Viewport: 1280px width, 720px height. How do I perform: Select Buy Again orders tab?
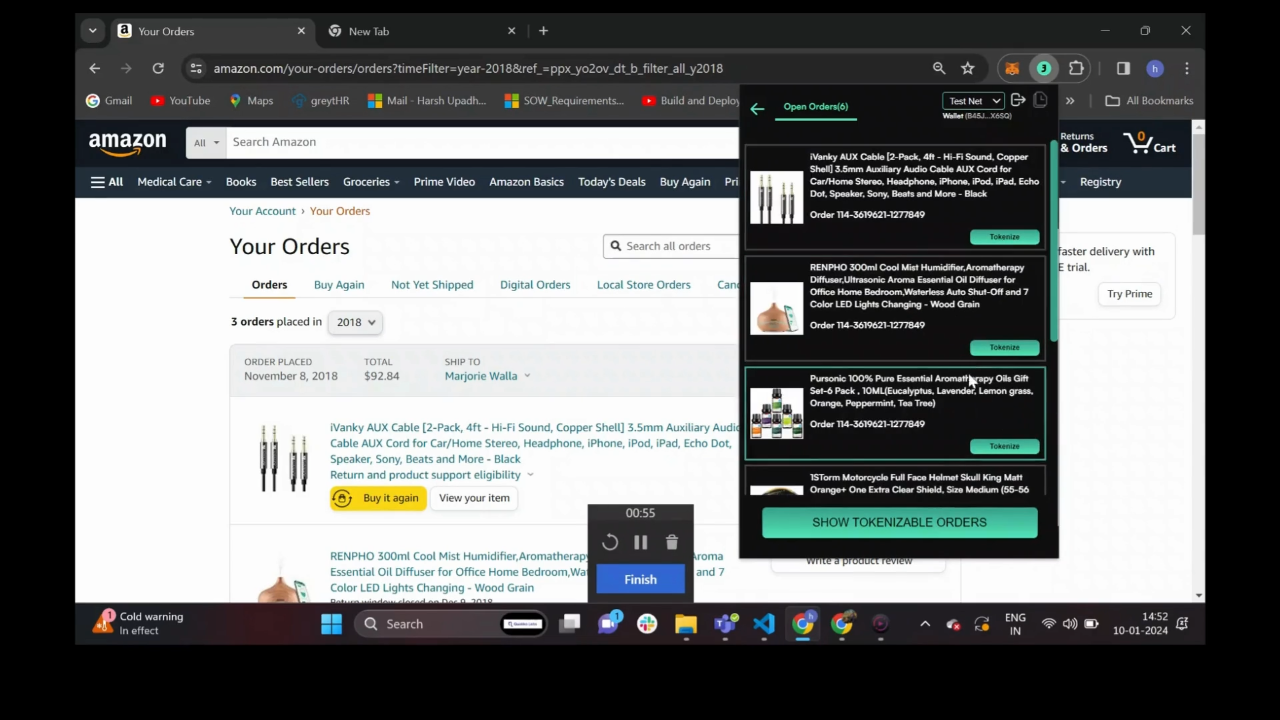[x=339, y=285]
